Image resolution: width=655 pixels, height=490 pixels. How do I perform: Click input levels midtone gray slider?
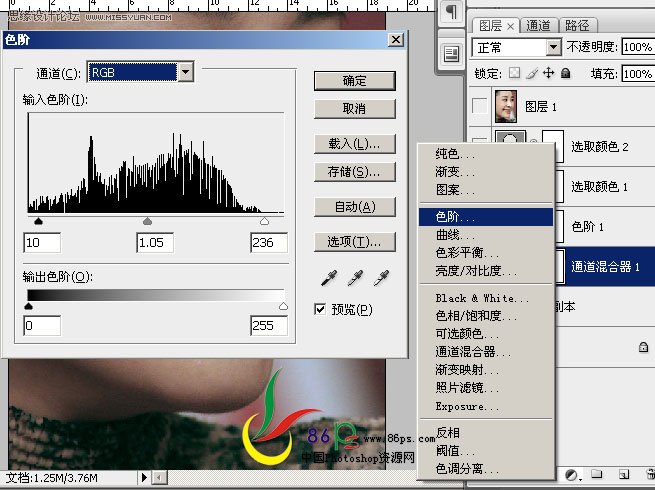[x=147, y=221]
